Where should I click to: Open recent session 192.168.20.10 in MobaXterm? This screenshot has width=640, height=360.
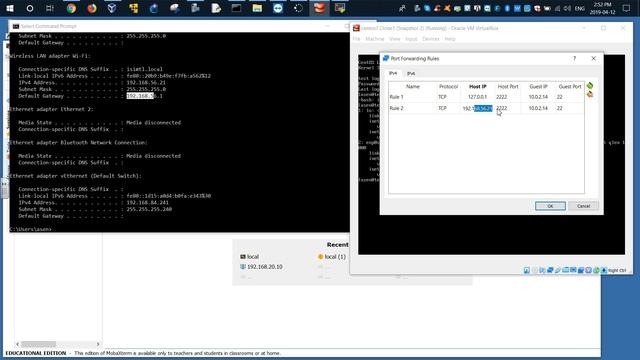[261, 267]
